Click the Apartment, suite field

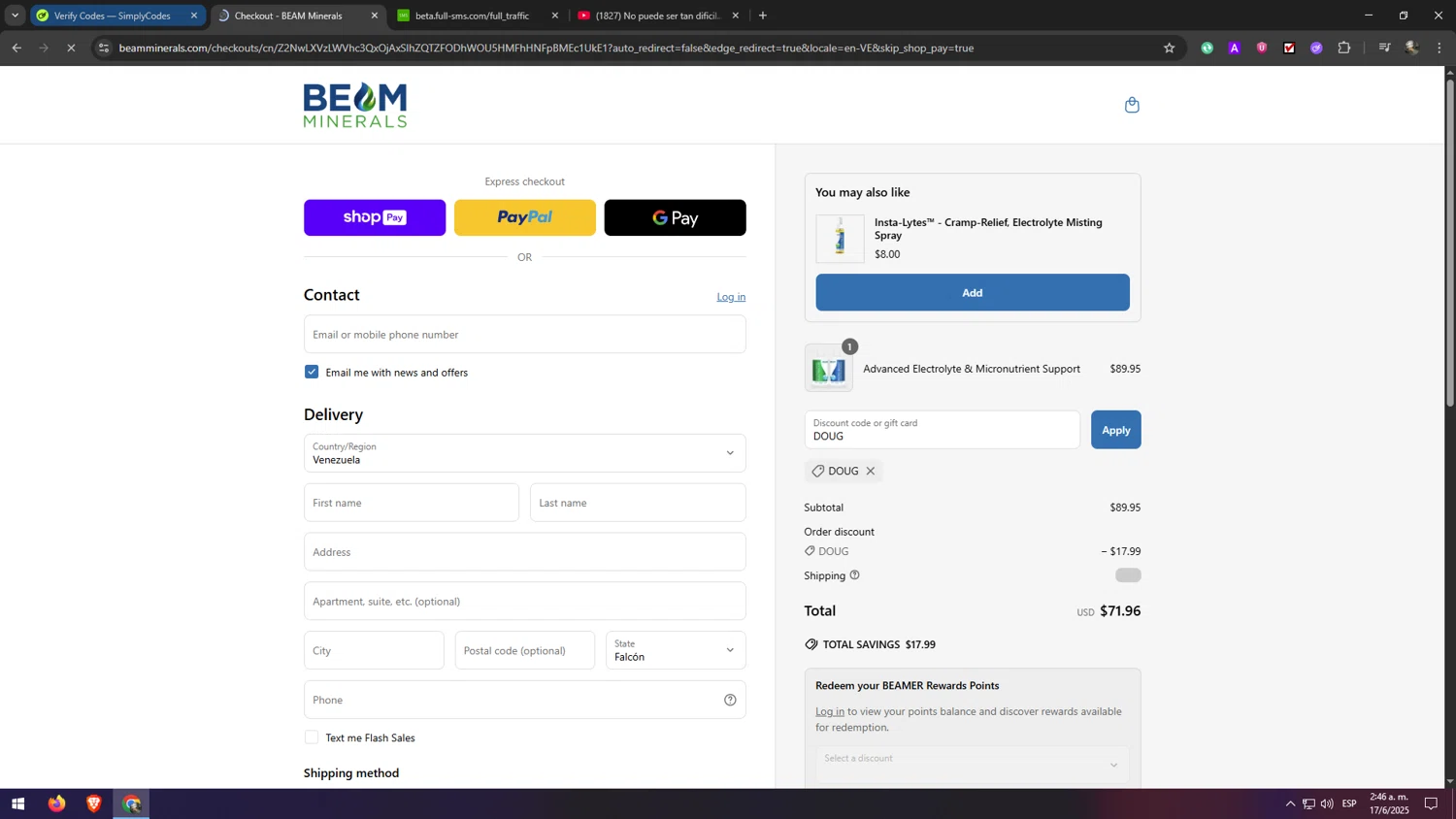point(525,601)
